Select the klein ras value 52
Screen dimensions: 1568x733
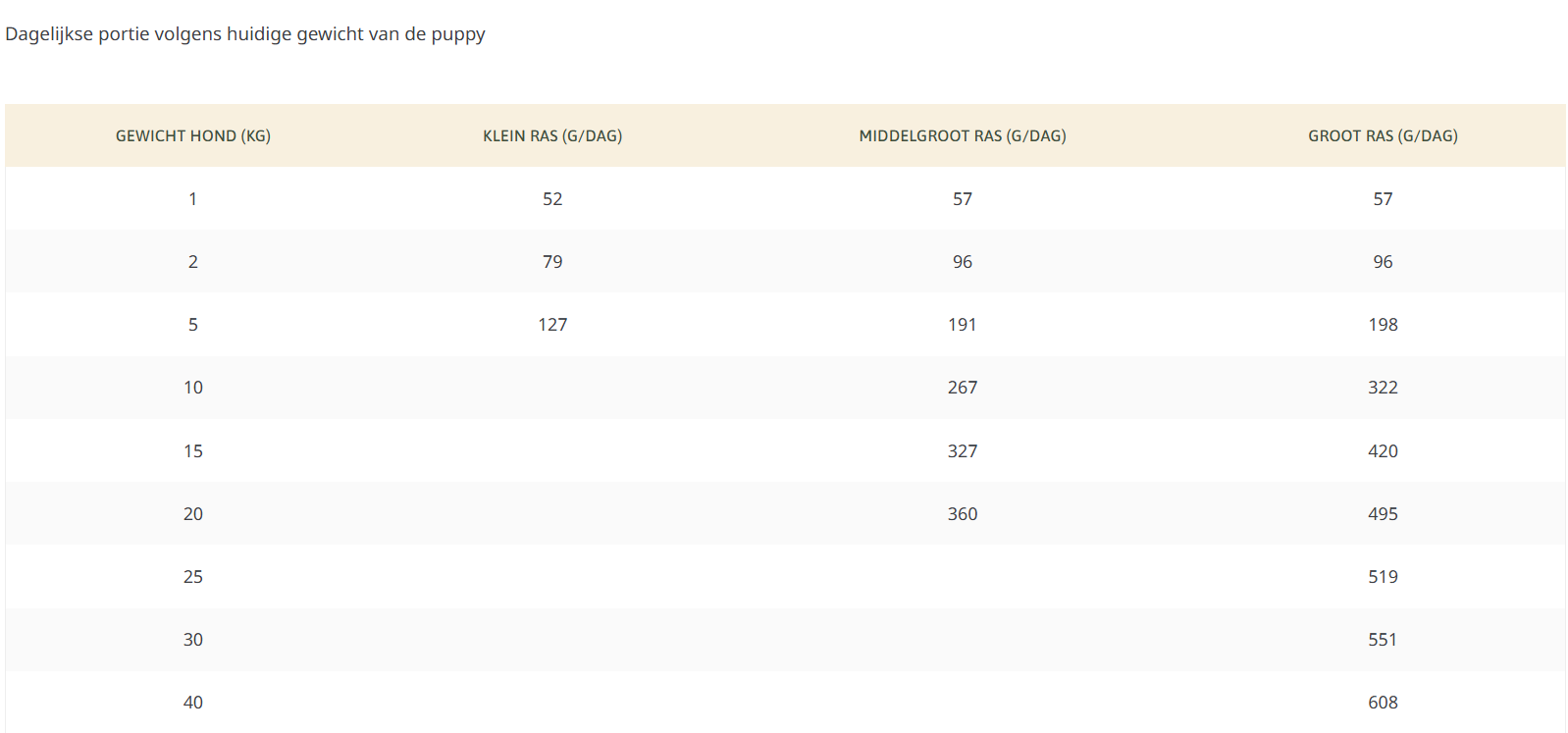552,199
